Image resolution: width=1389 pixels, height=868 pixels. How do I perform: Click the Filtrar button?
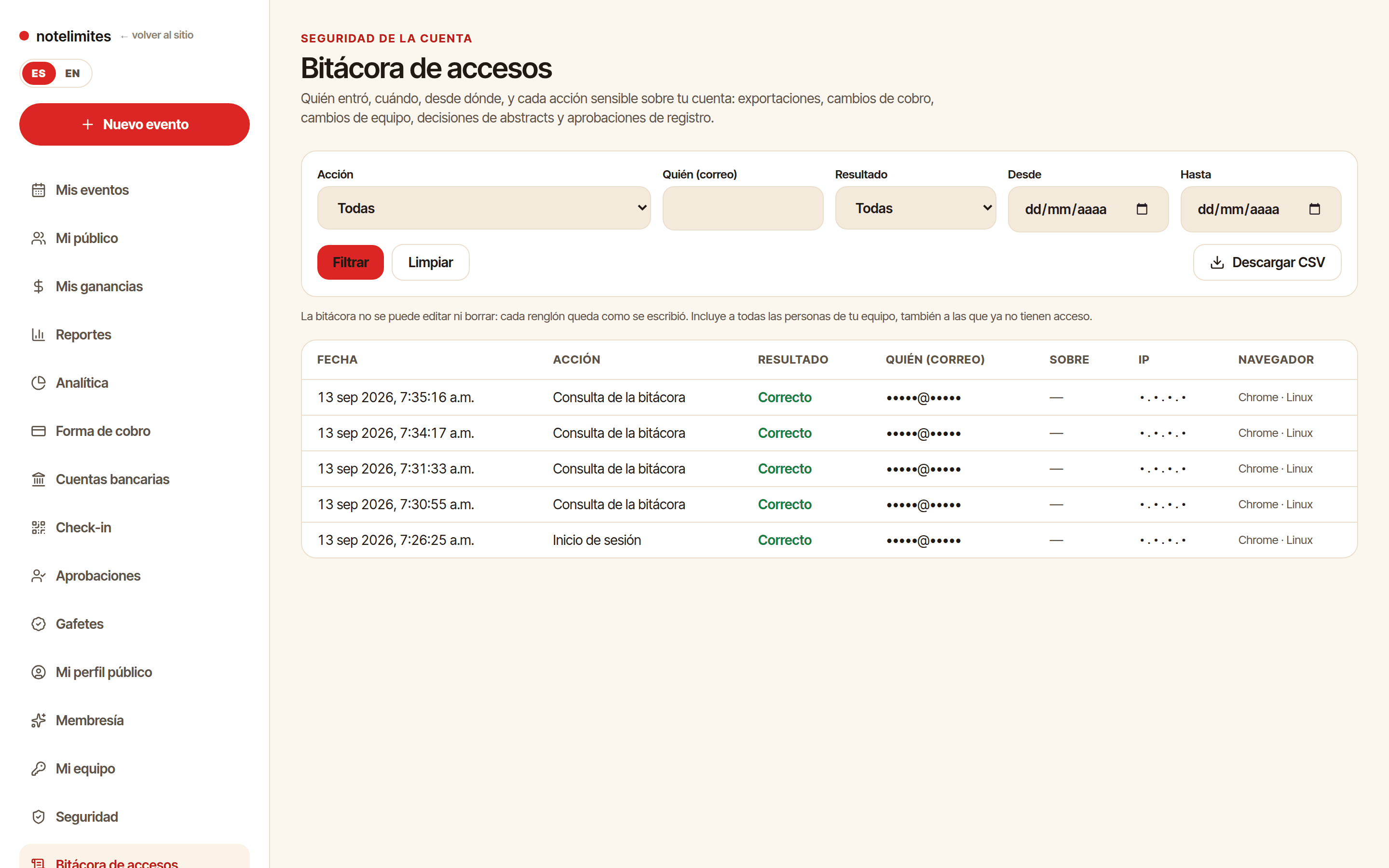tap(350, 262)
